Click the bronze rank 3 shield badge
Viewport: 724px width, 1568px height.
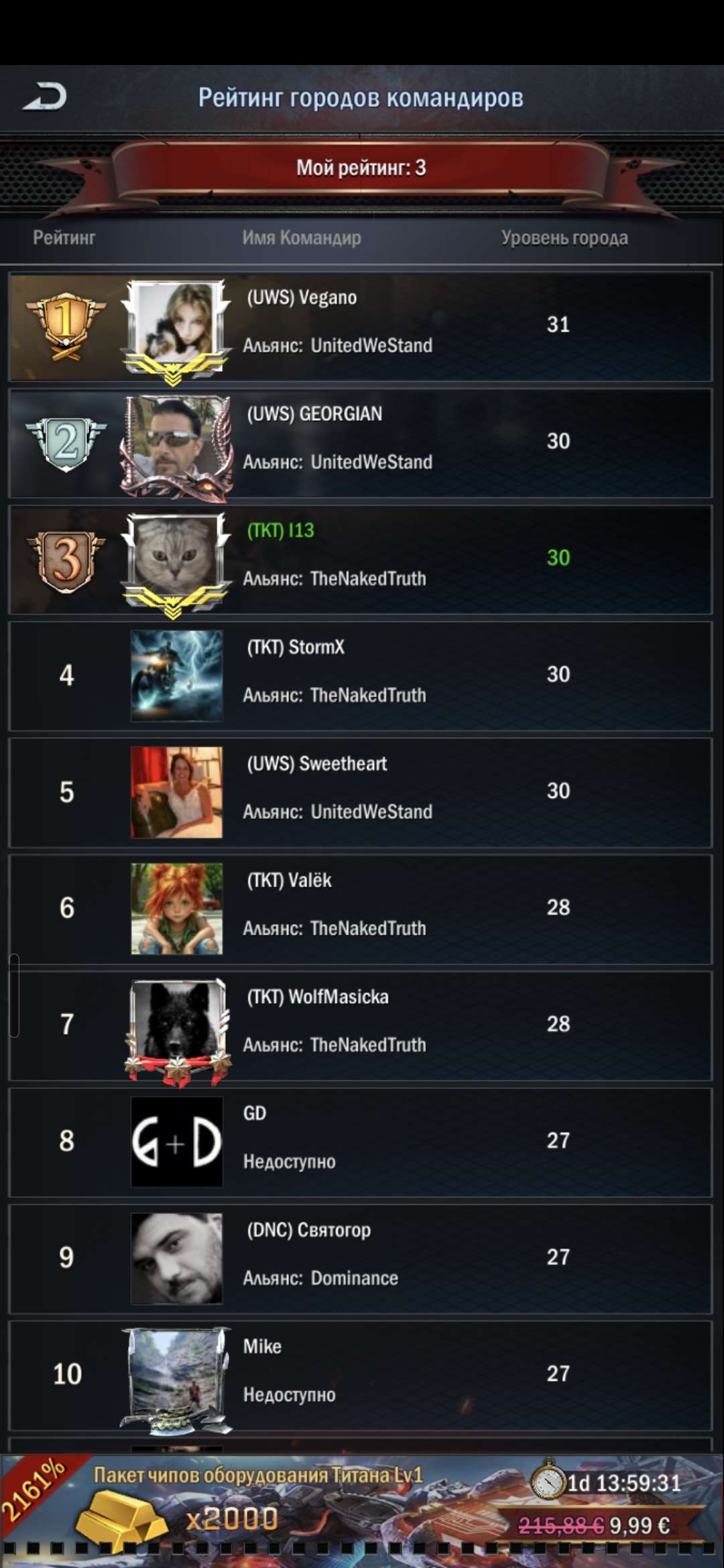click(x=66, y=560)
